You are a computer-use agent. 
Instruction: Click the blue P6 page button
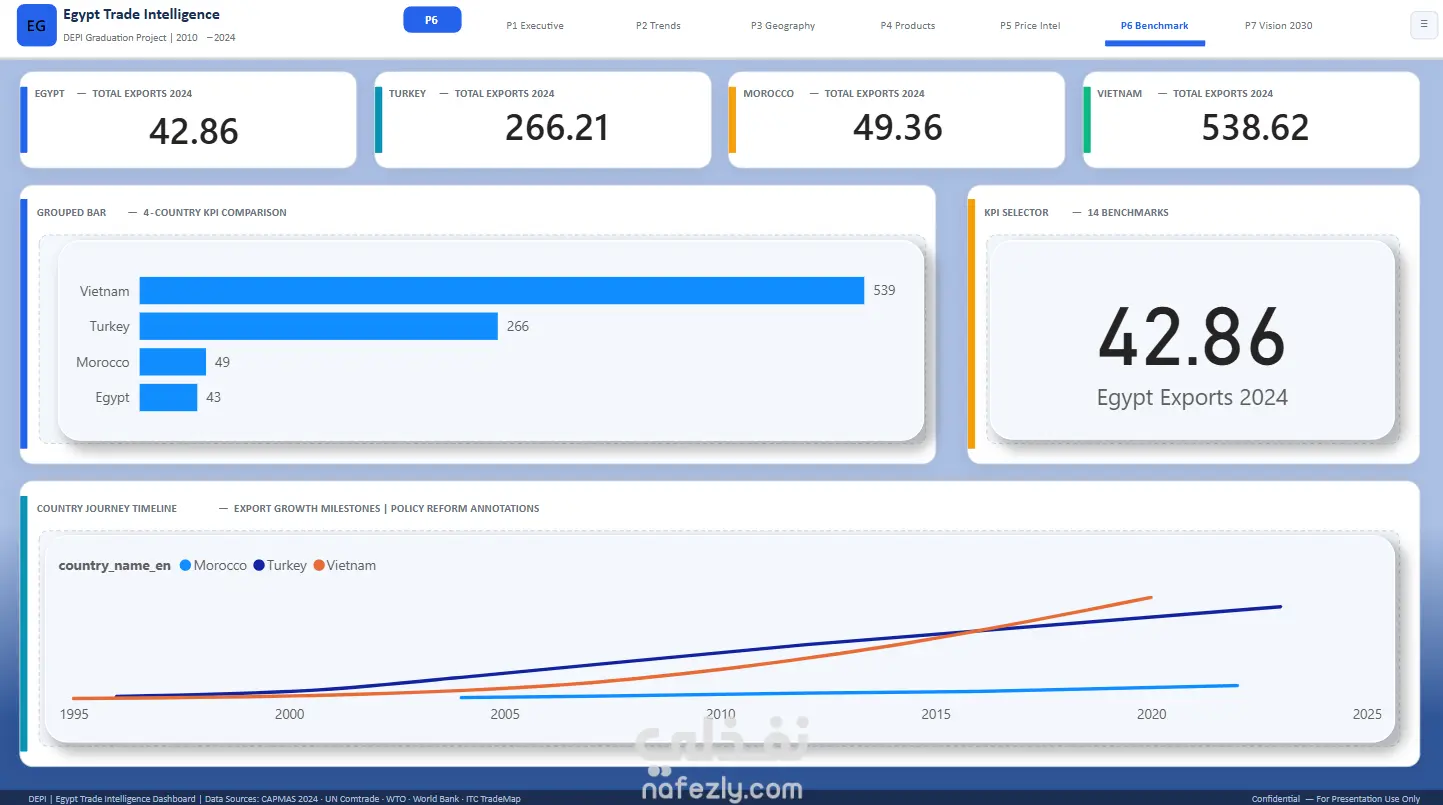432,20
